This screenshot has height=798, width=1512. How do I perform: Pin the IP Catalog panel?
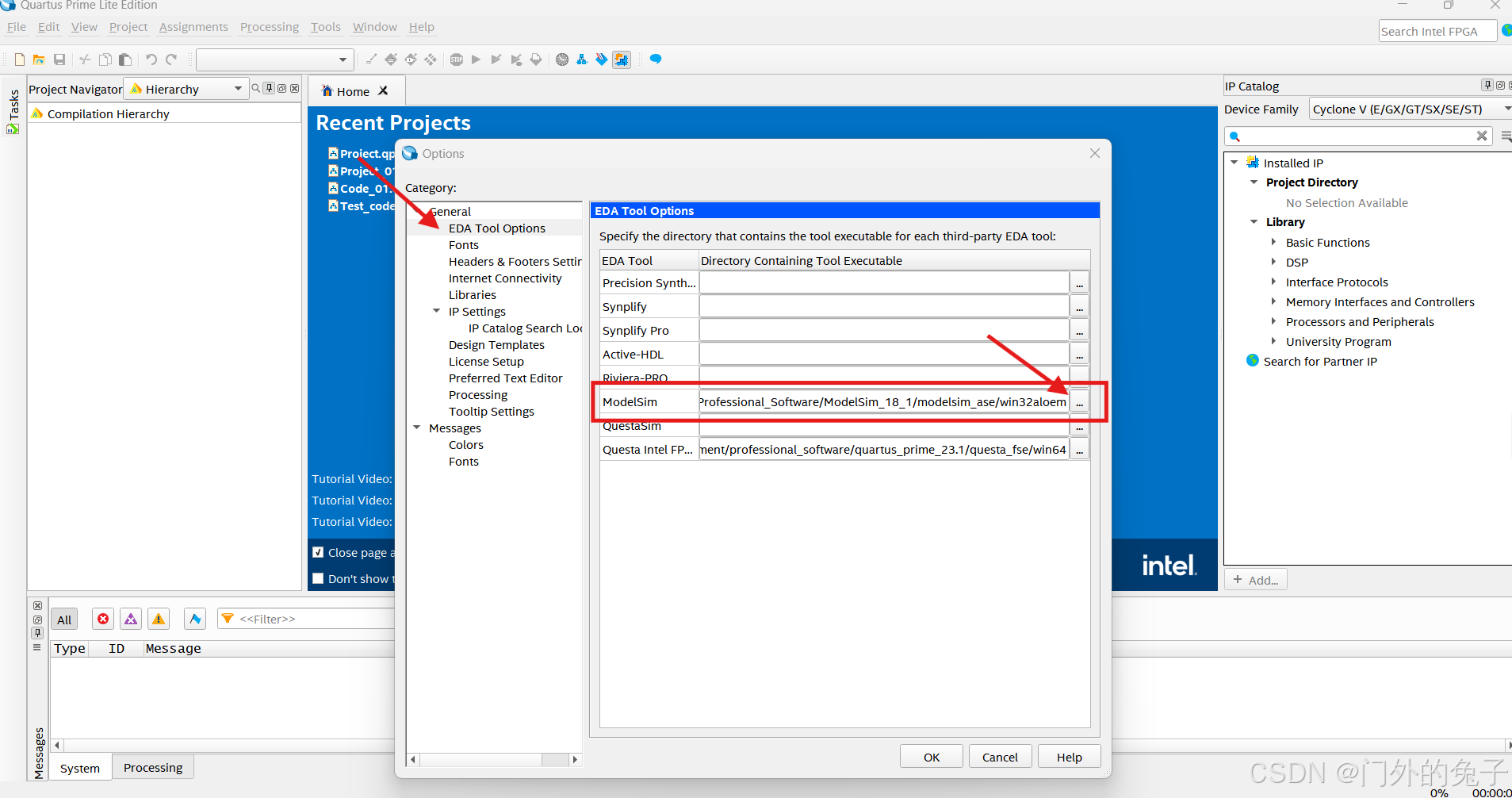point(1487,85)
